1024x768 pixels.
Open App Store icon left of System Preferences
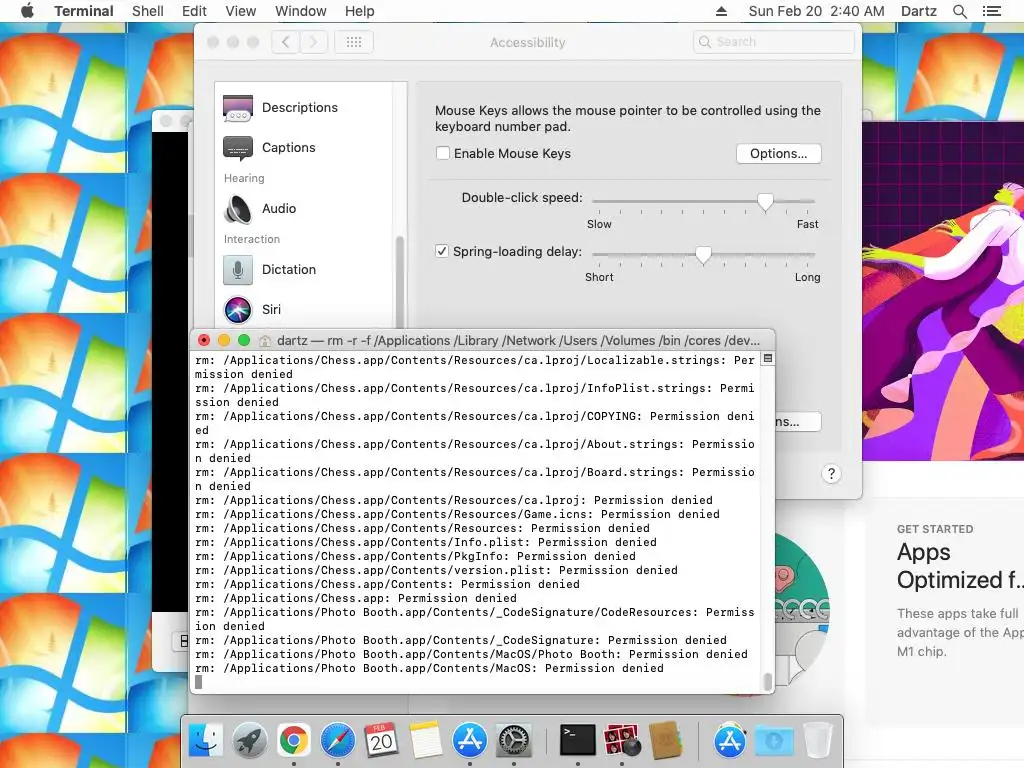click(470, 741)
